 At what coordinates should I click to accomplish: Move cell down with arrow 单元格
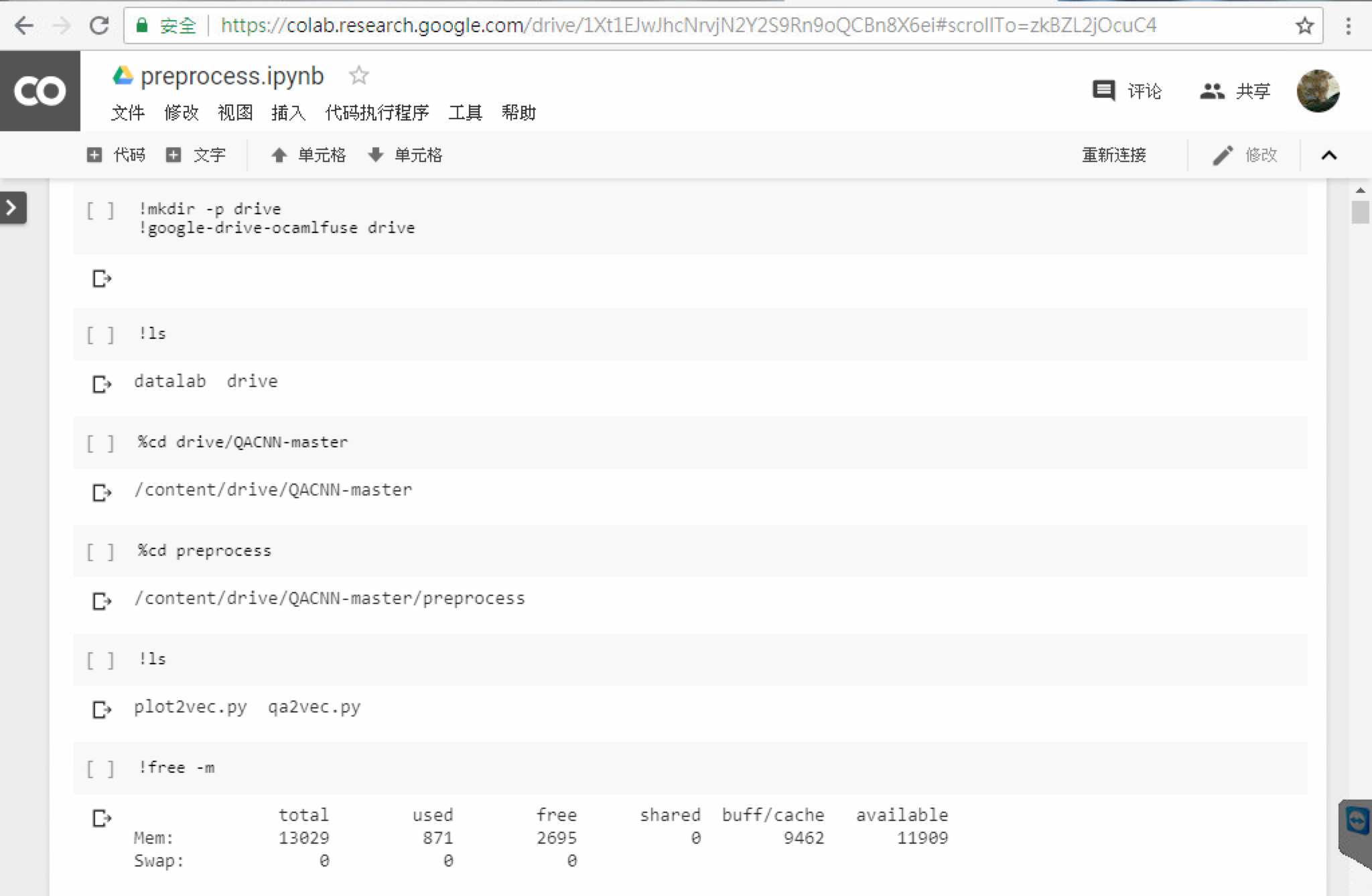coord(405,155)
